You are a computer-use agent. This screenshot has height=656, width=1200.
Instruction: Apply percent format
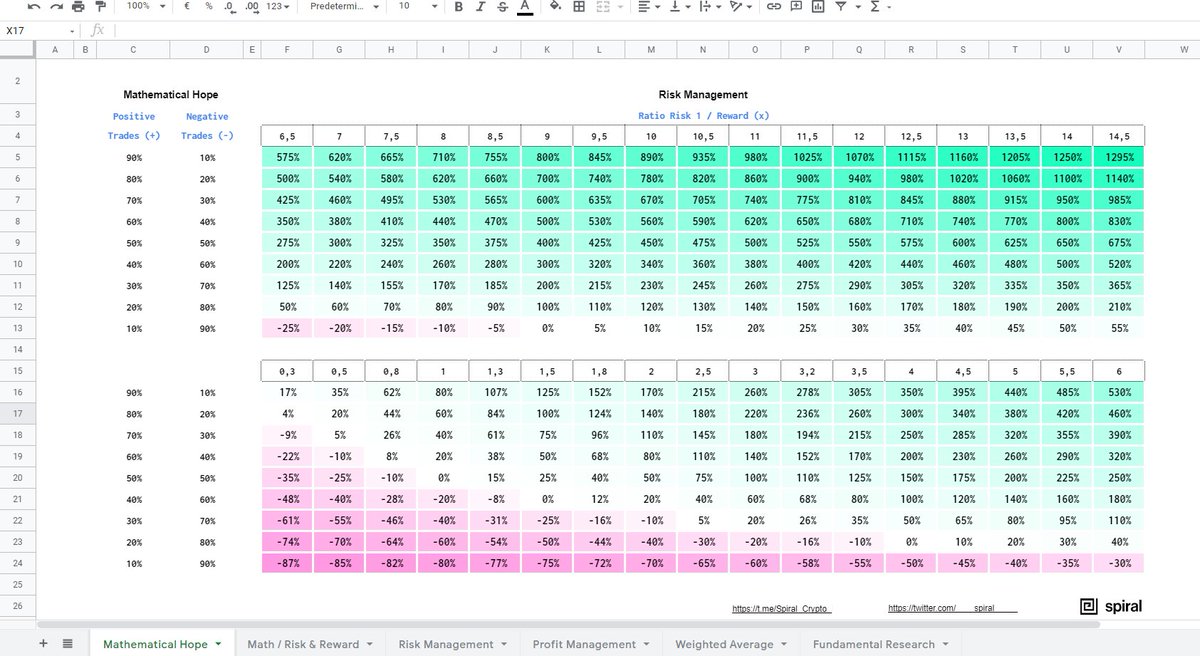[x=209, y=6]
